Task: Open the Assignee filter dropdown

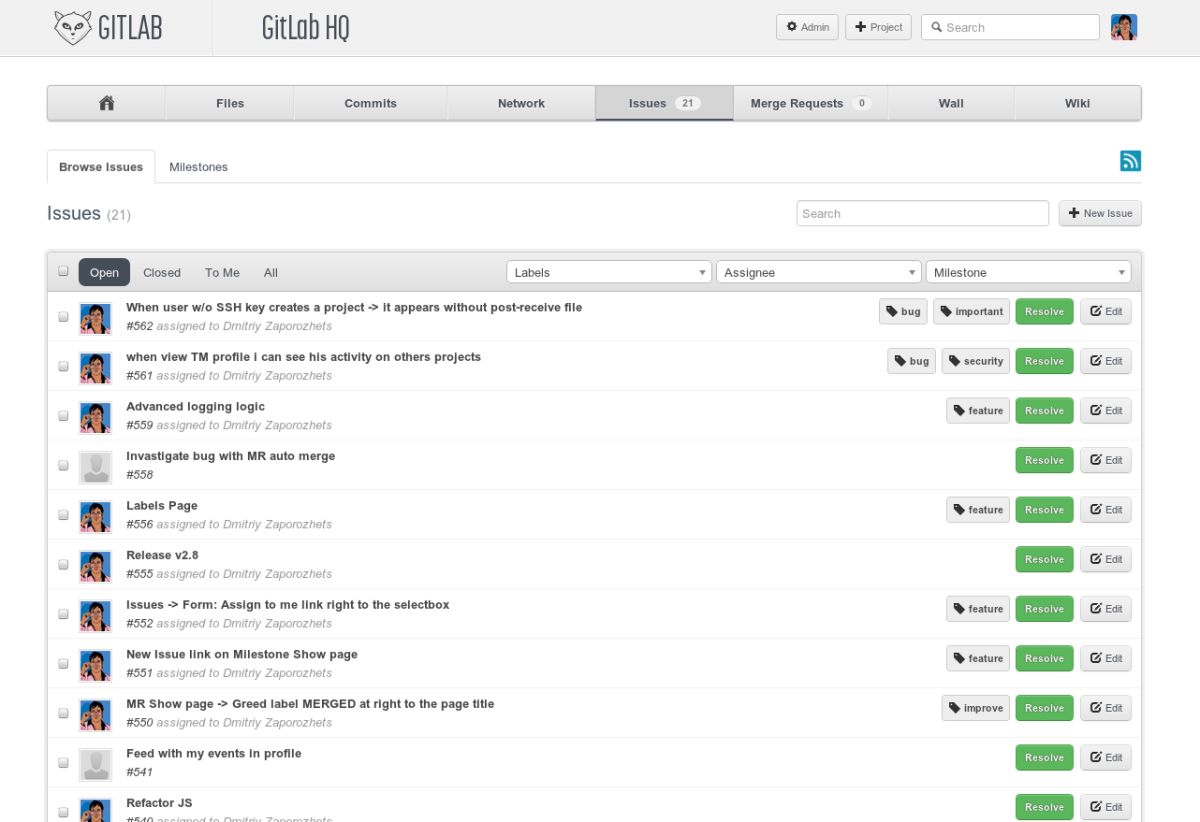Action: [x=819, y=272]
